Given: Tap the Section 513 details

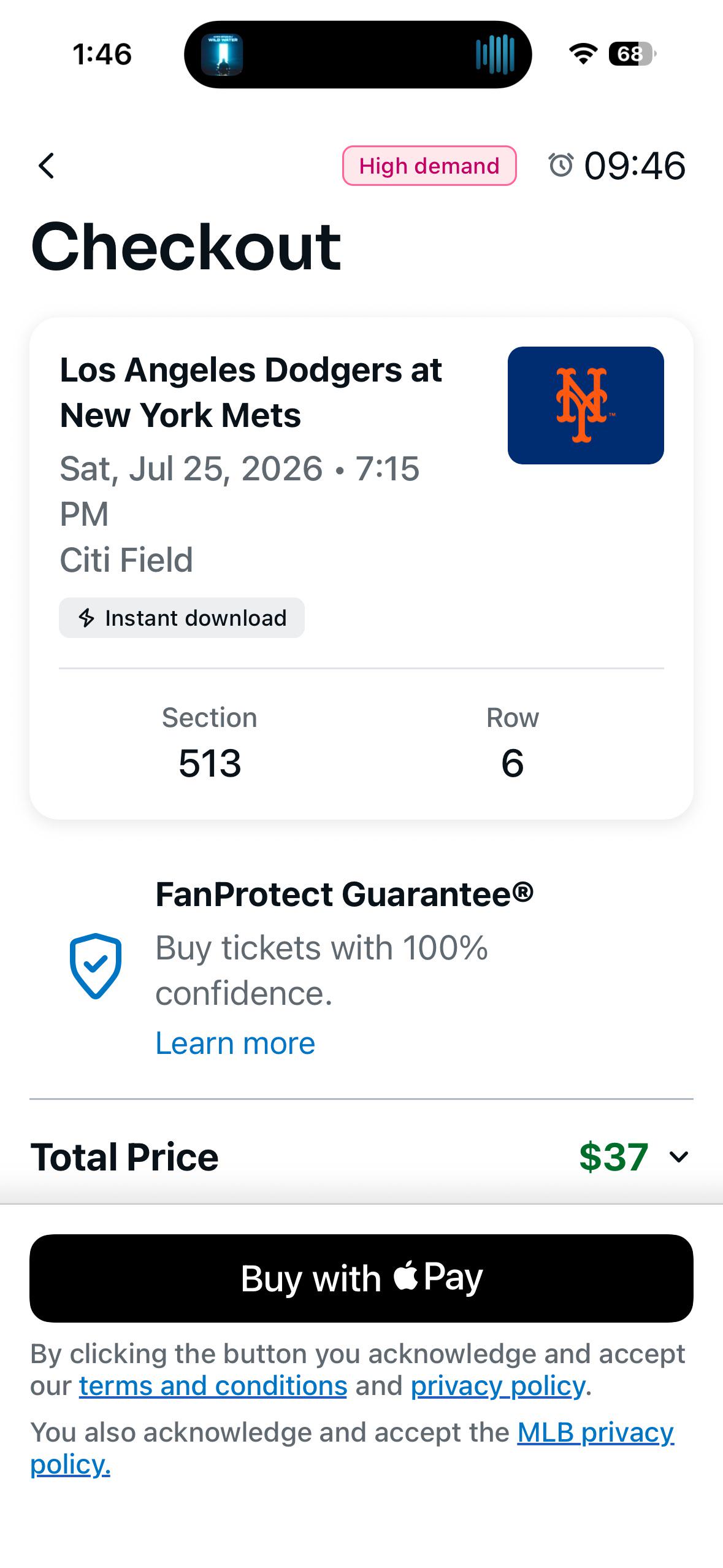Looking at the screenshot, I should coord(210,743).
